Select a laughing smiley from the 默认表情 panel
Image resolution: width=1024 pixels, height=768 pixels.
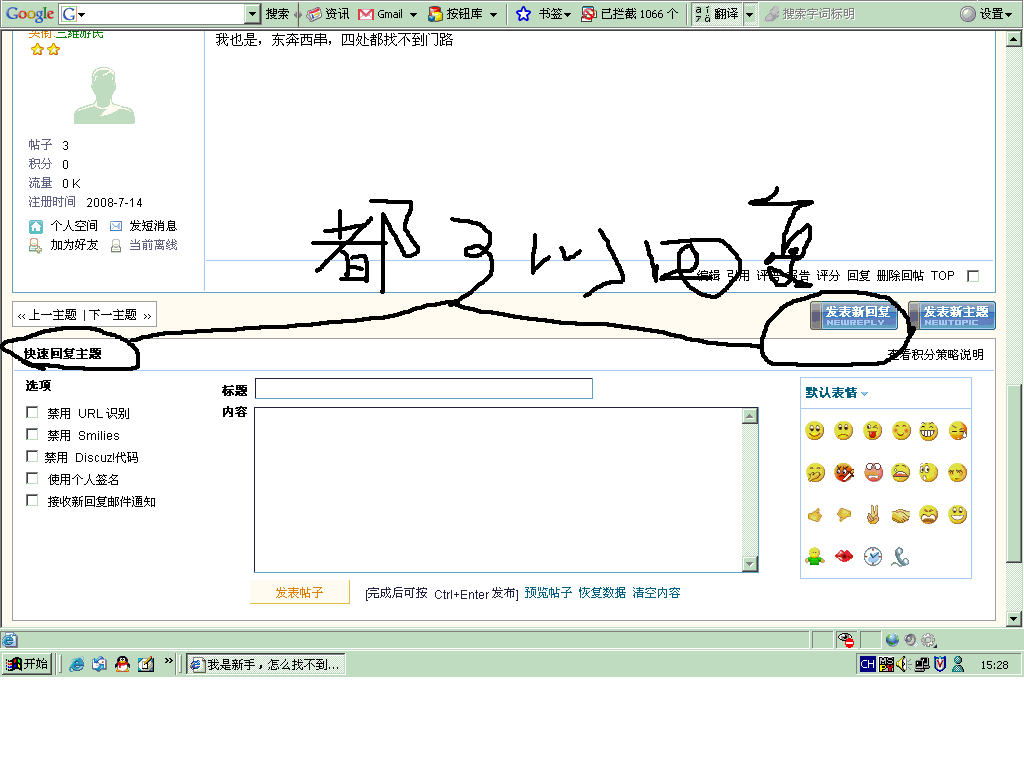pos(927,430)
